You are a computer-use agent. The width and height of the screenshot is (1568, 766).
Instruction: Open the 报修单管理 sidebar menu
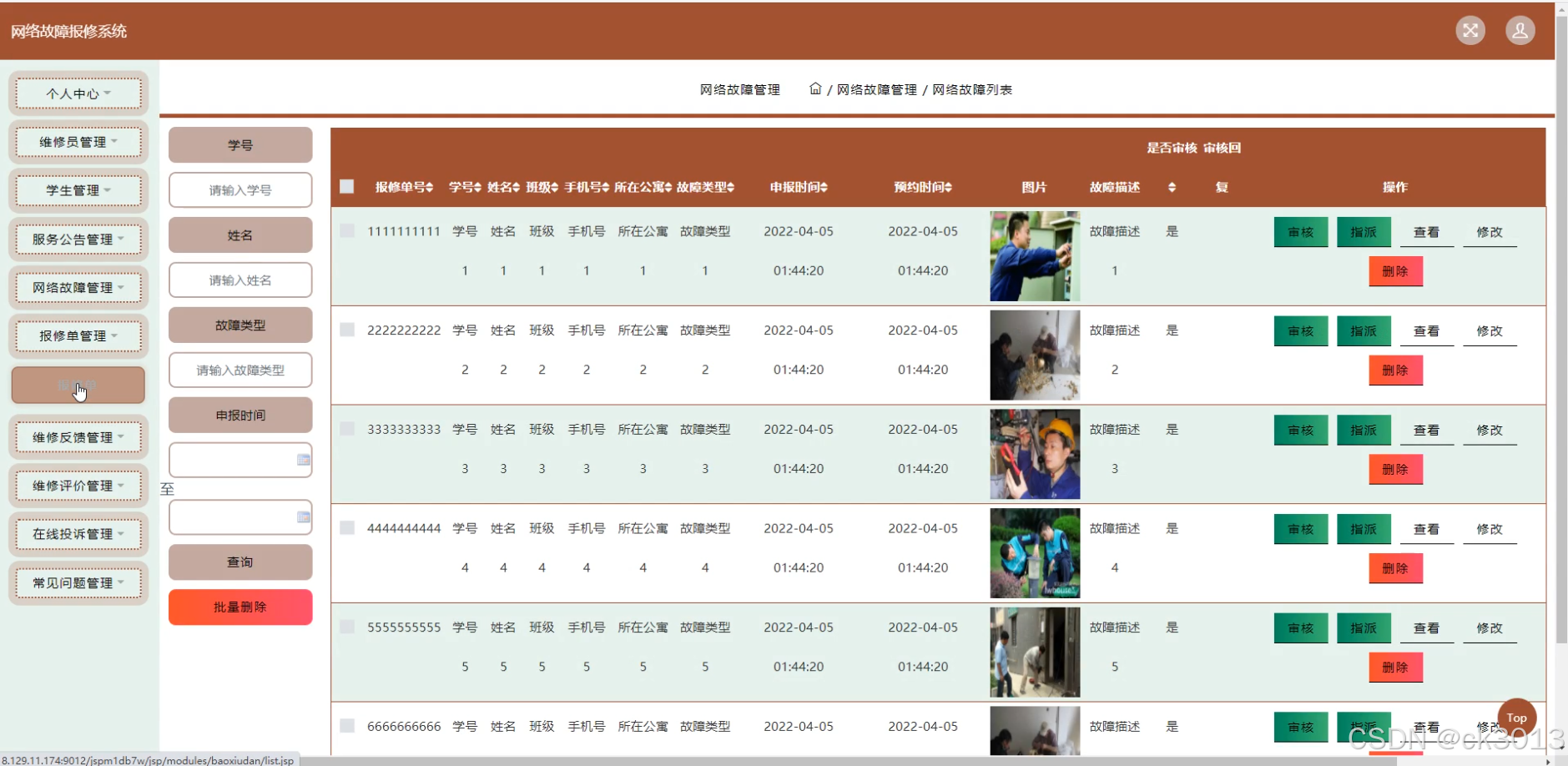78,335
